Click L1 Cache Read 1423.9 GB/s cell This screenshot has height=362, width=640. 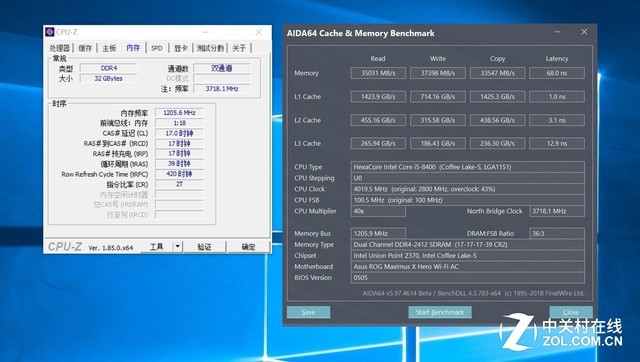[x=378, y=97]
